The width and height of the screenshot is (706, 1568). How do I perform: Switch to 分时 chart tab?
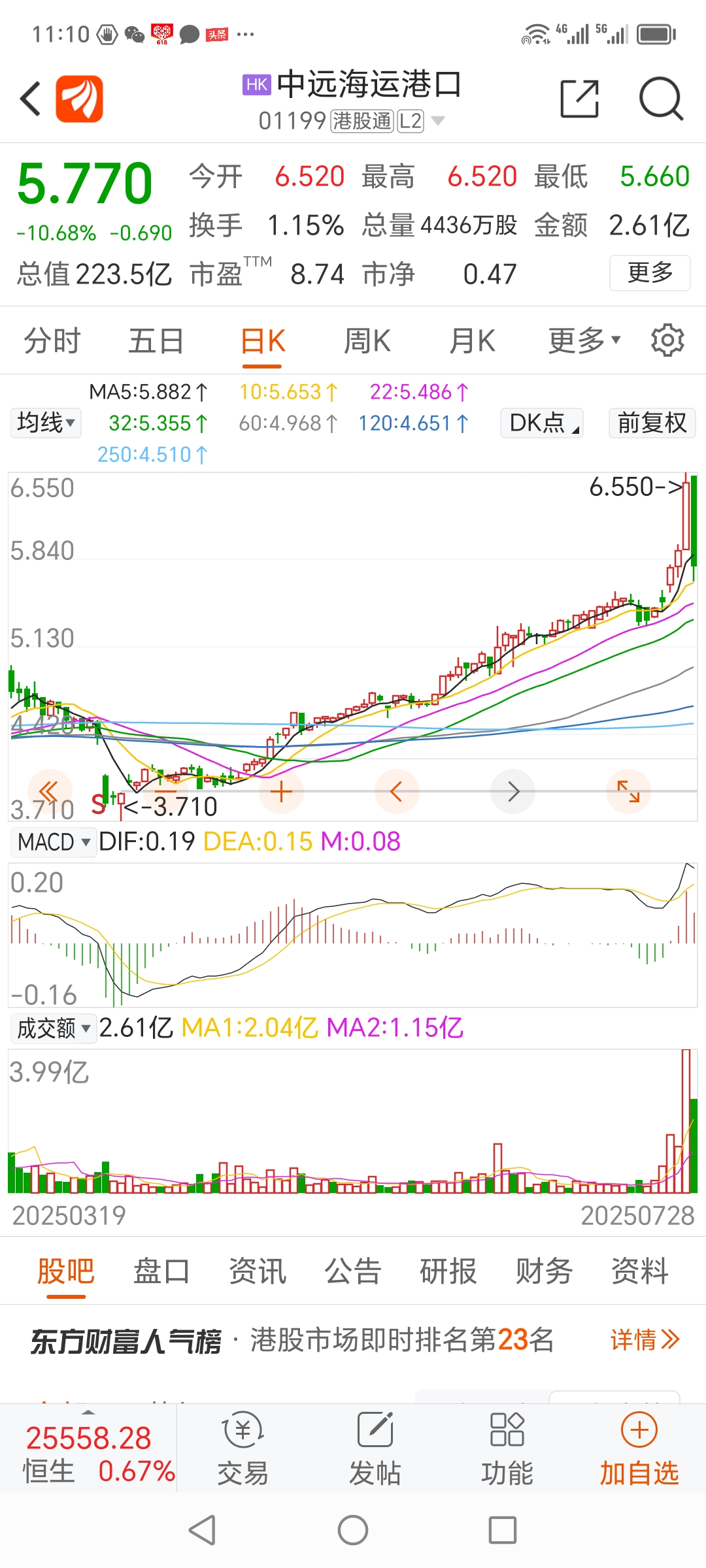pyautogui.click(x=52, y=340)
